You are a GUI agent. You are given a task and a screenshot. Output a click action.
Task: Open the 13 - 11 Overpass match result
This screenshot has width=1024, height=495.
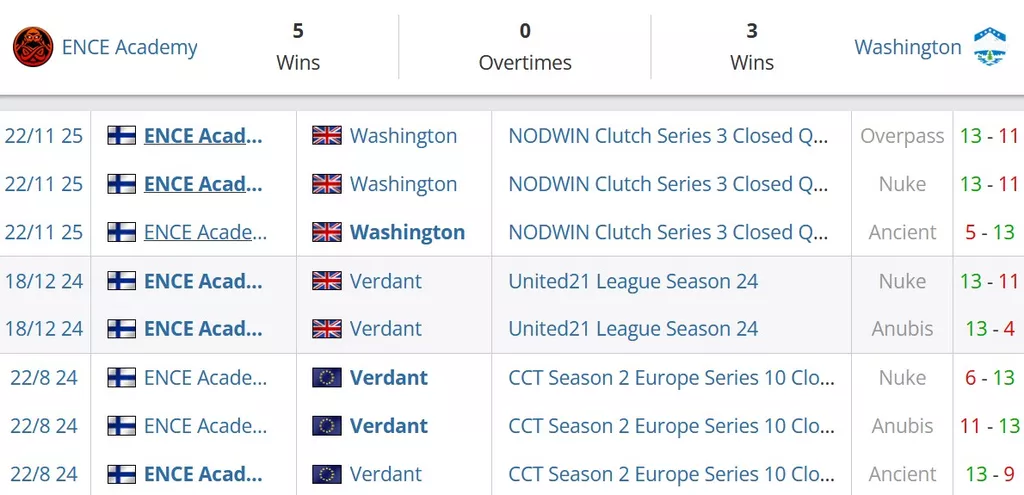(988, 136)
